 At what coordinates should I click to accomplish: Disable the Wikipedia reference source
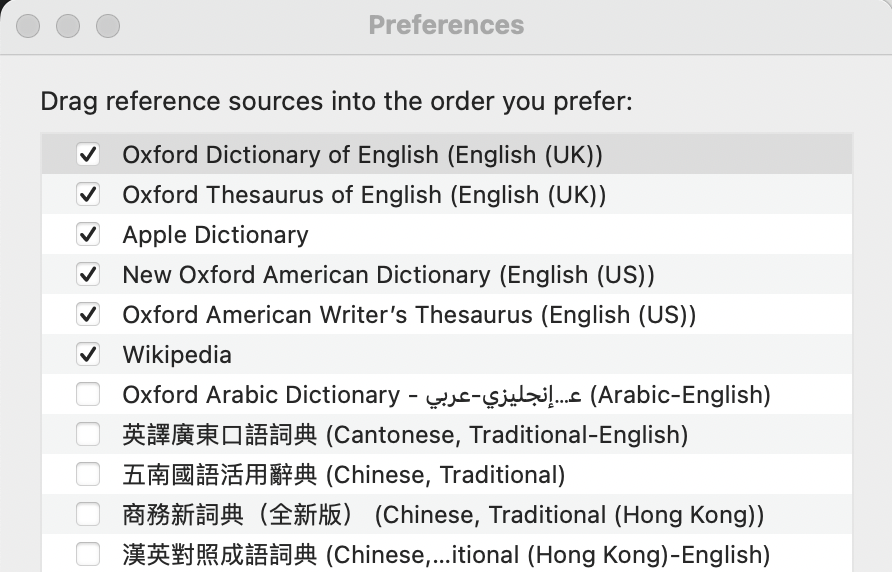coord(88,355)
